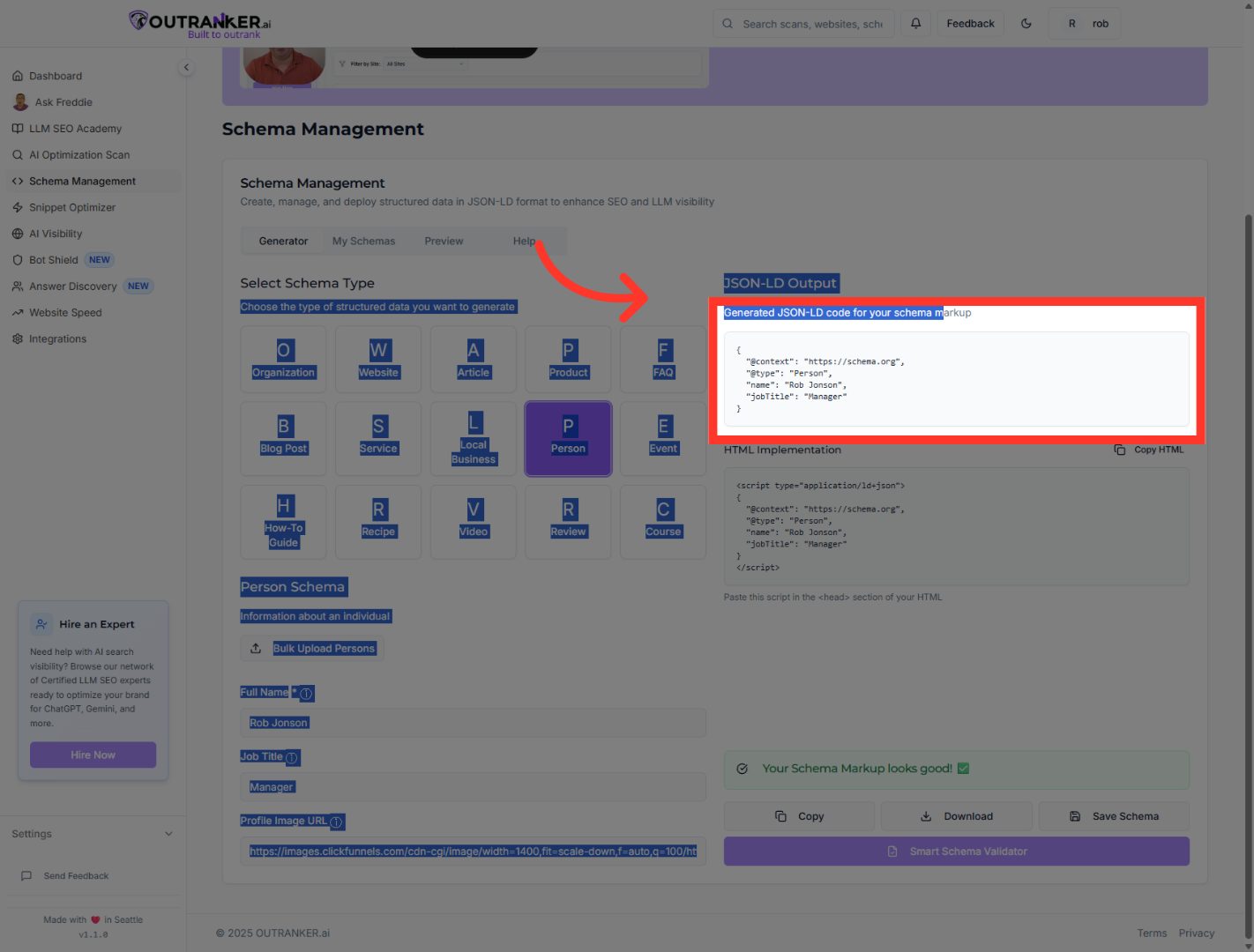Open the Preview tab
Image resolution: width=1254 pixels, height=952 pixels.
click(x=444, y=240)
